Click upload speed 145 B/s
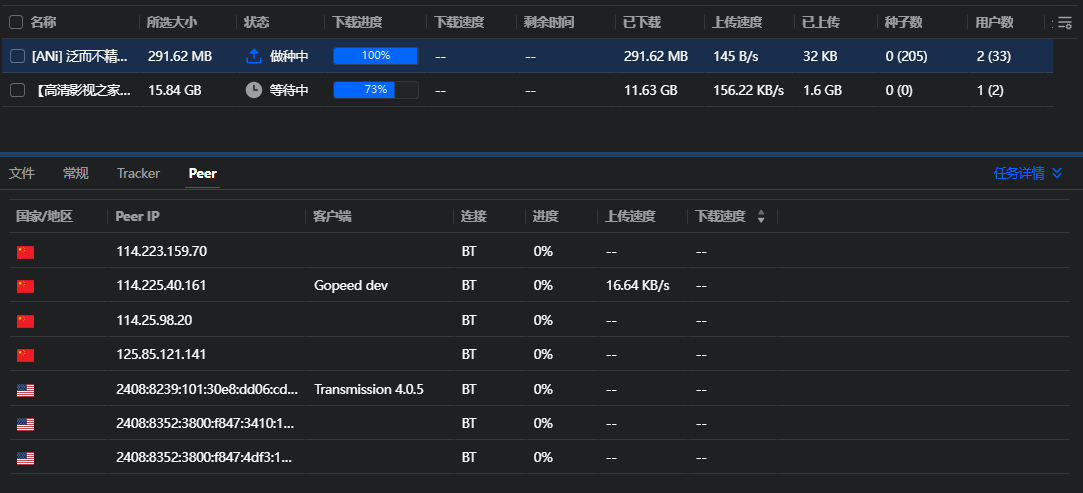This screenshot has height=493, width=1083. pyautogui.click(x=736, y=57)
